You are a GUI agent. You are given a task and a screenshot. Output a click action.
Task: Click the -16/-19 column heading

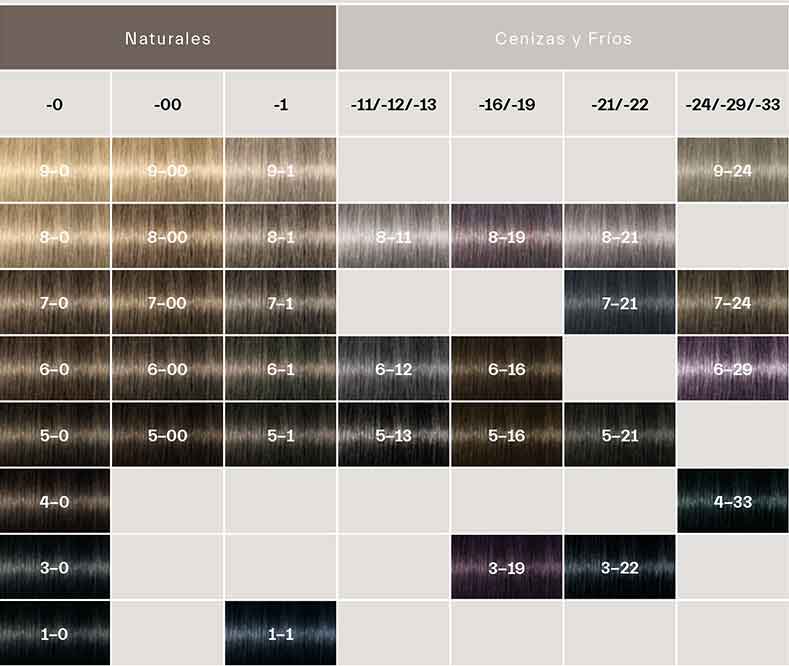tap(507, 104)
